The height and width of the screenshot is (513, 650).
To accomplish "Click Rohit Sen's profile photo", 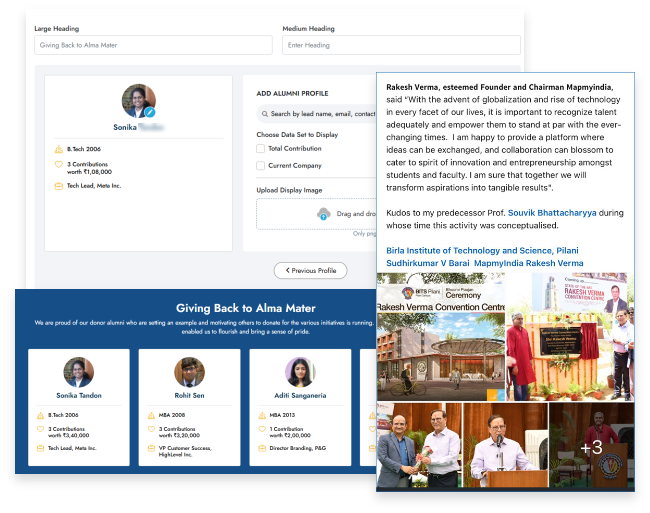I will pos(189,372).
